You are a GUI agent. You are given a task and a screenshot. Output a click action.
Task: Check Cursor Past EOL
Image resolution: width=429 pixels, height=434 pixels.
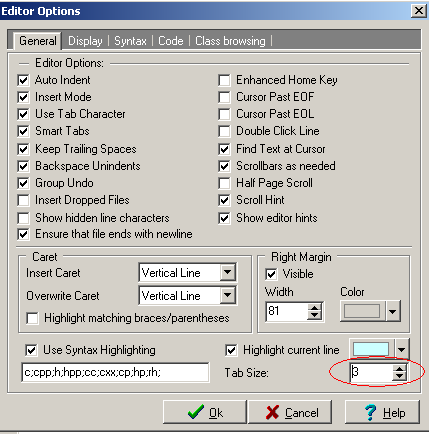coord(224,114)
